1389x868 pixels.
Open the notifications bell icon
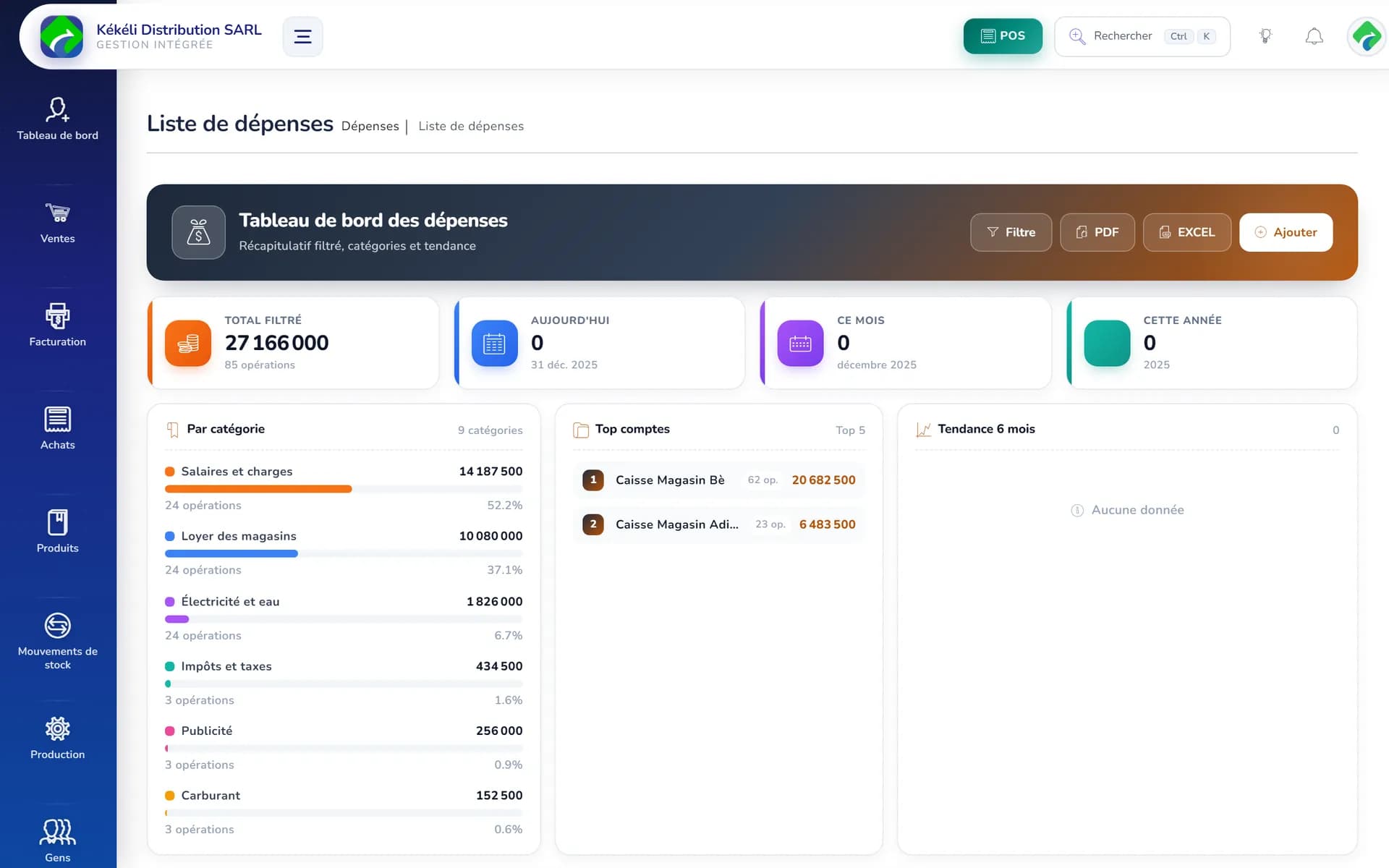tap(1314, 36)
